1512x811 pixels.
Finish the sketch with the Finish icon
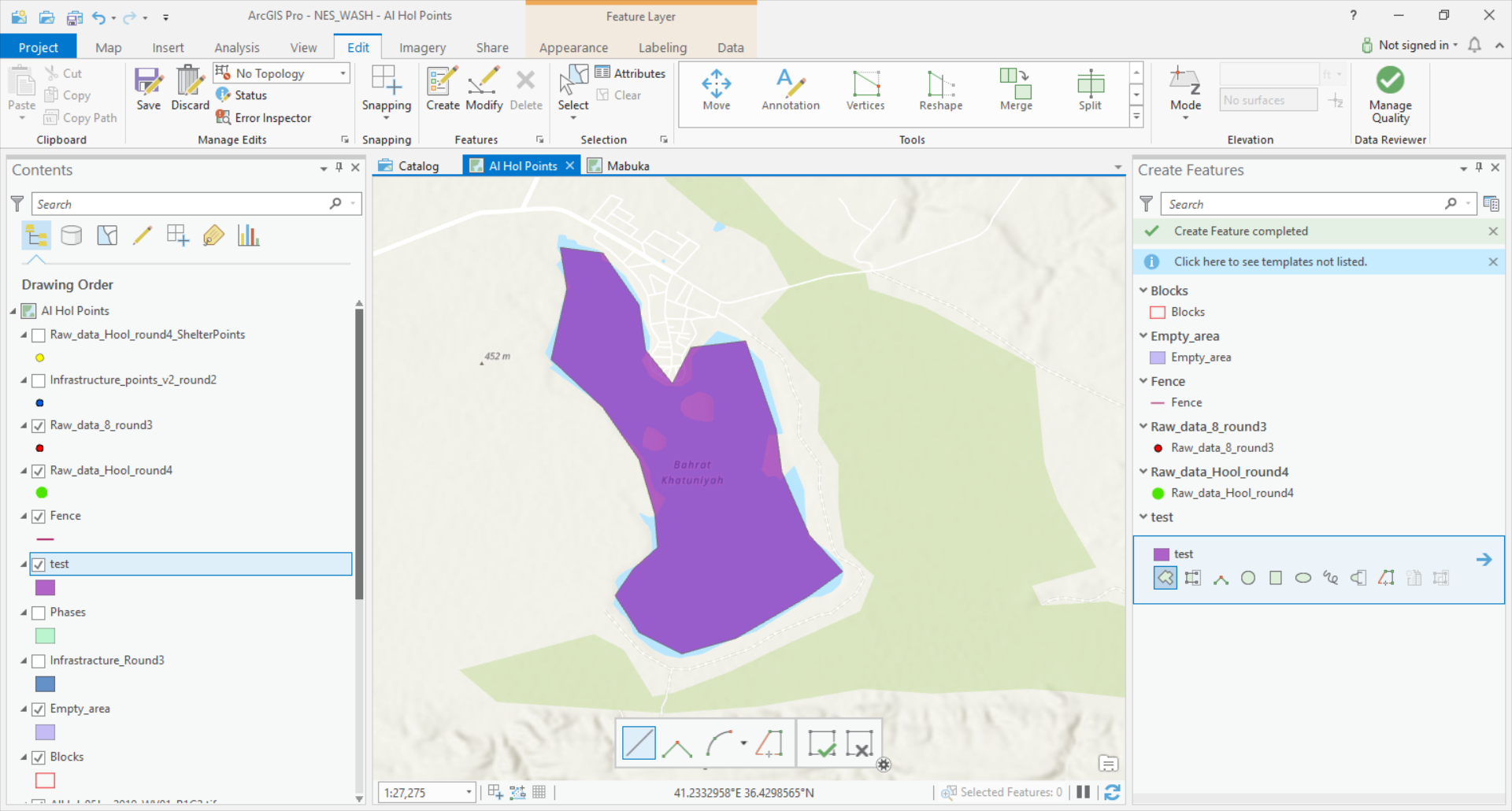[x=821, y=743]
